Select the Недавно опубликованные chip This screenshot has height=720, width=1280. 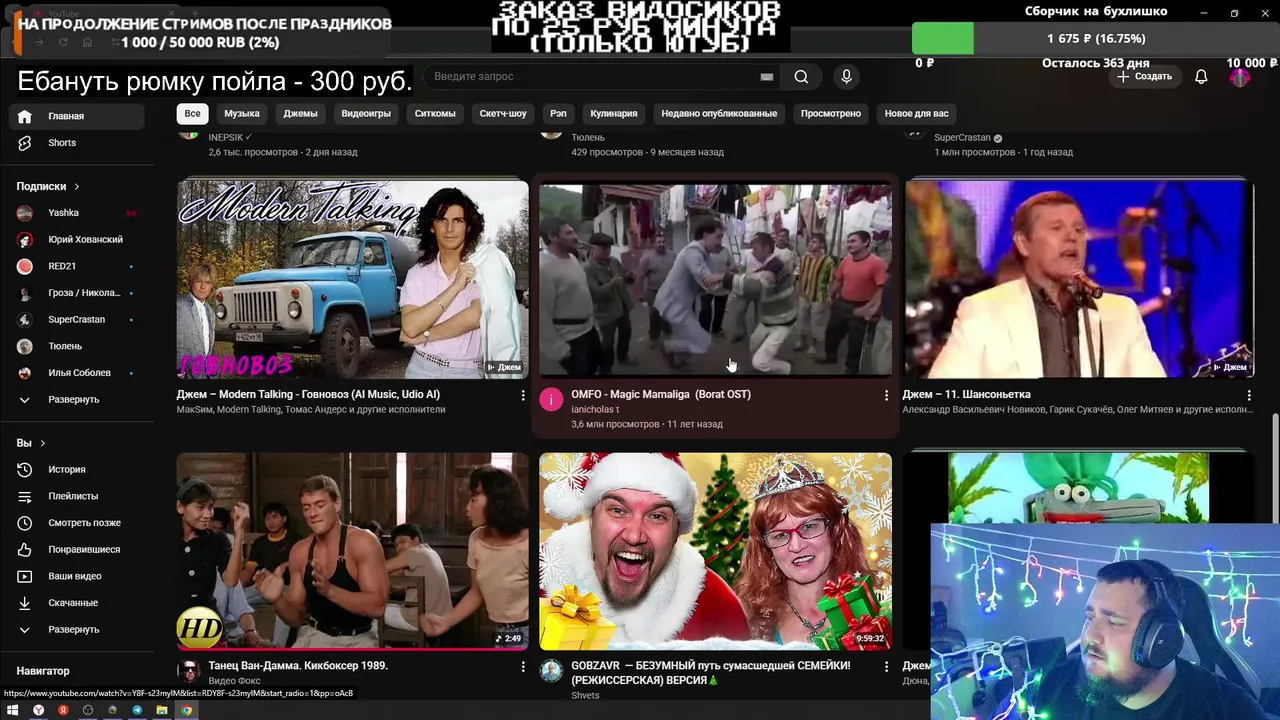click(719, 114)
